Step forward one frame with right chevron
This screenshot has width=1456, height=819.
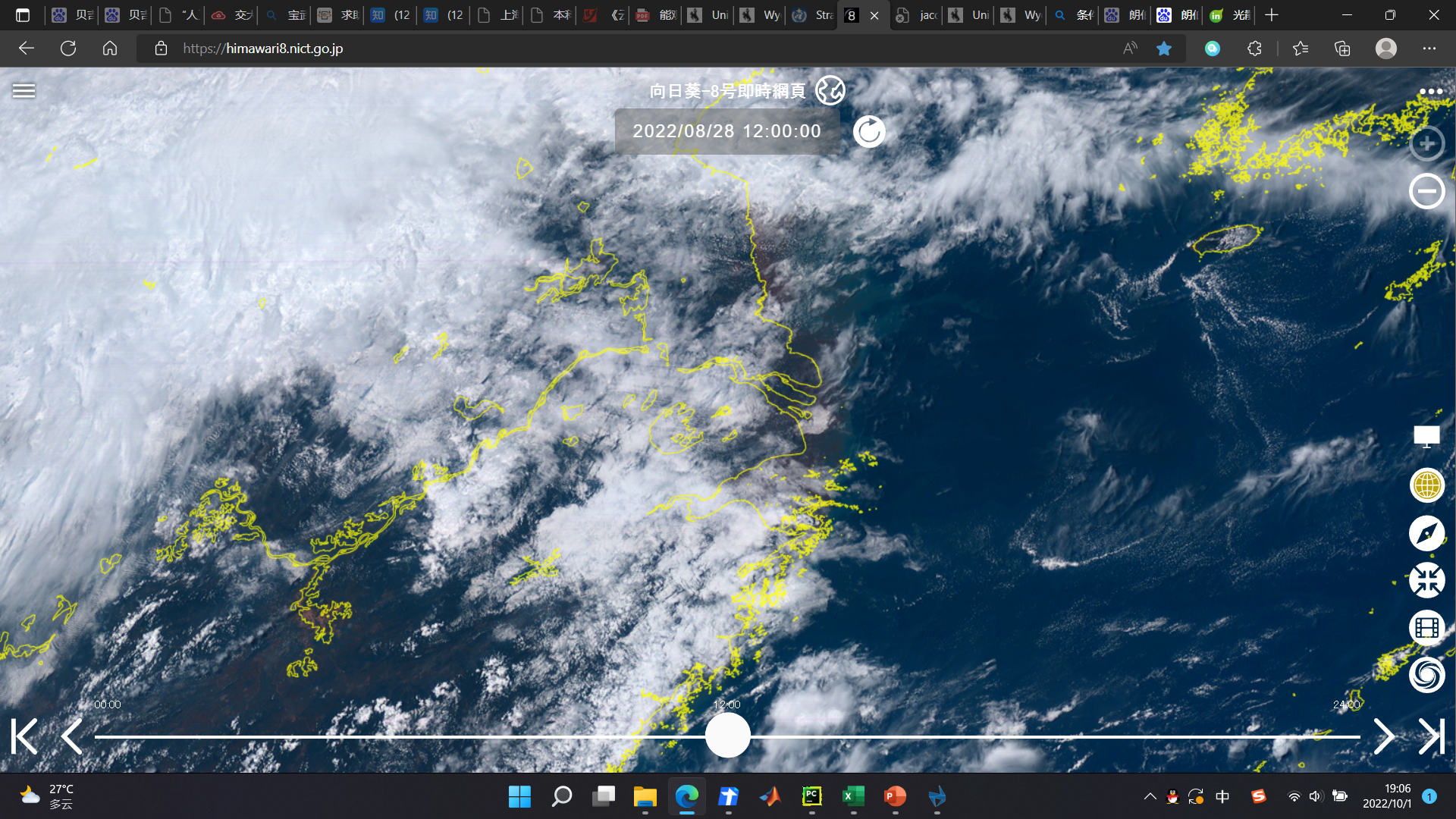pos(1384,736)
